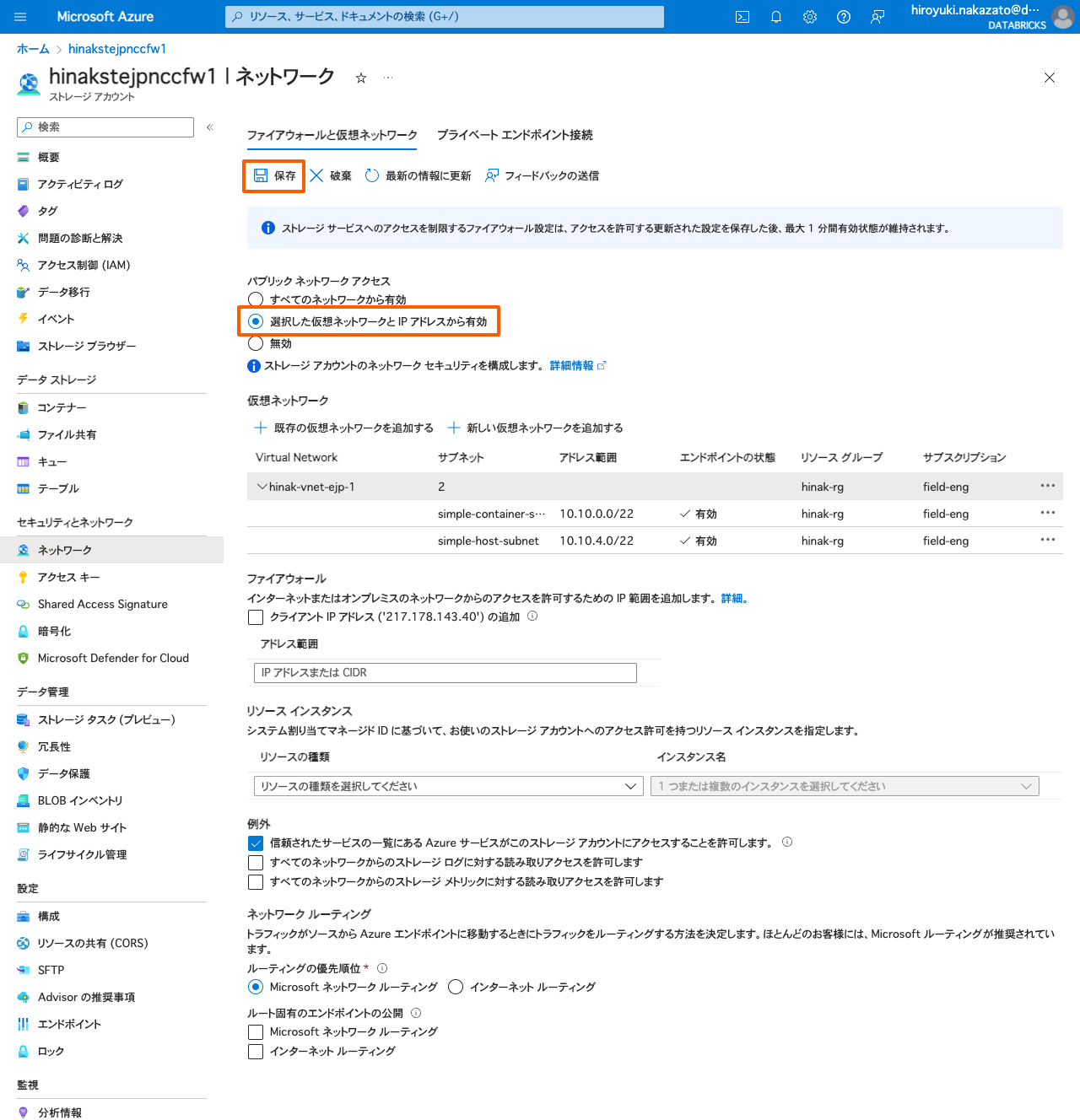
Task: Select Microsoft ネットワーク ルーティング radio
Action: click(x=256, y=987)
